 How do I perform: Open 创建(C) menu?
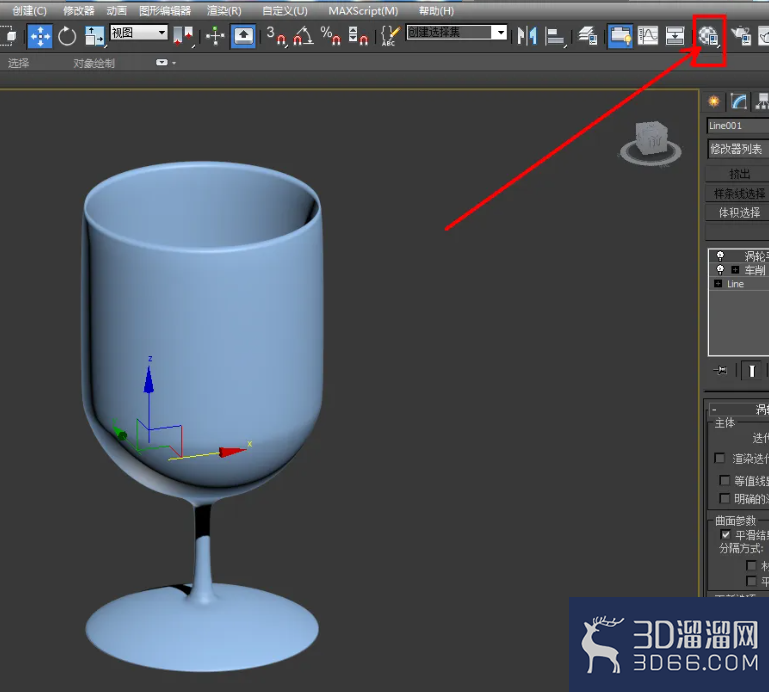[x=29, y=10]
